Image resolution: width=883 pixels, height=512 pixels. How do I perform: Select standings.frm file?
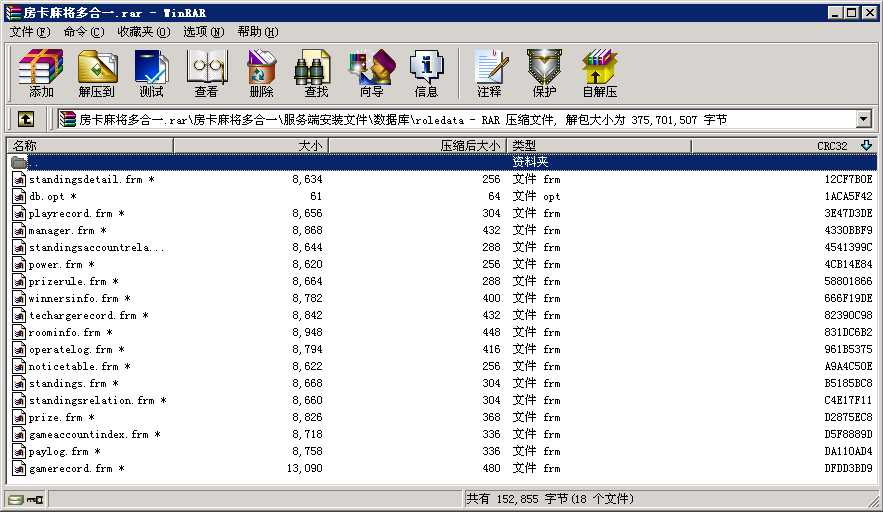[x=73, y=384]
